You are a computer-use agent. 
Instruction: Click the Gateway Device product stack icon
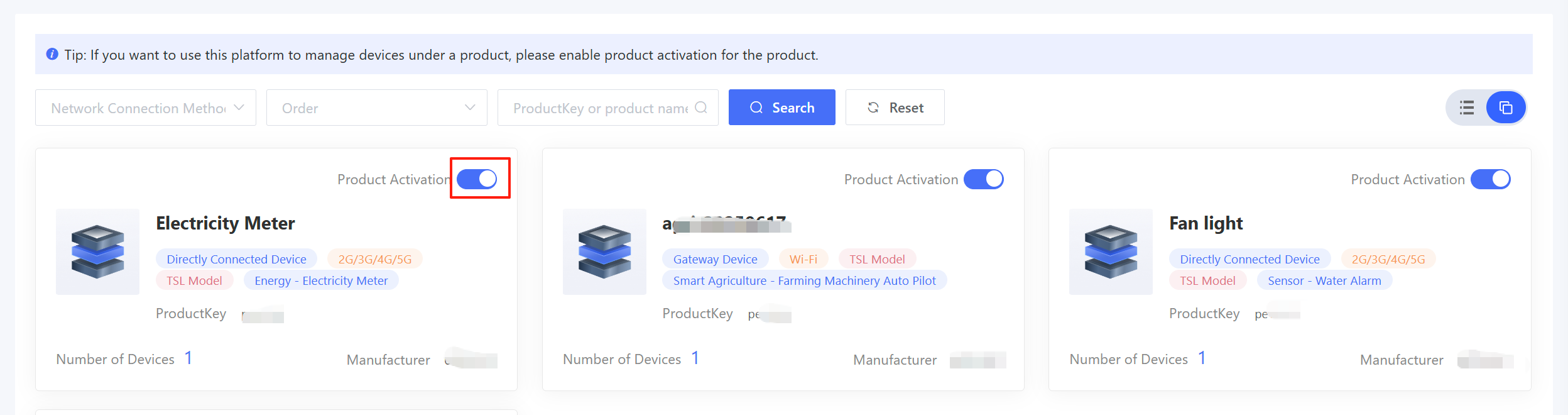point(604,252)
